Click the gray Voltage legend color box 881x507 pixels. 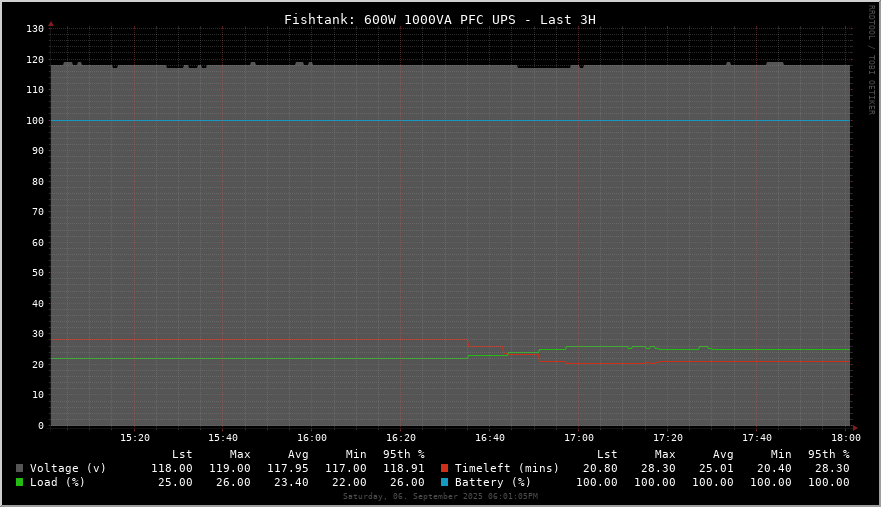point(20,468)
